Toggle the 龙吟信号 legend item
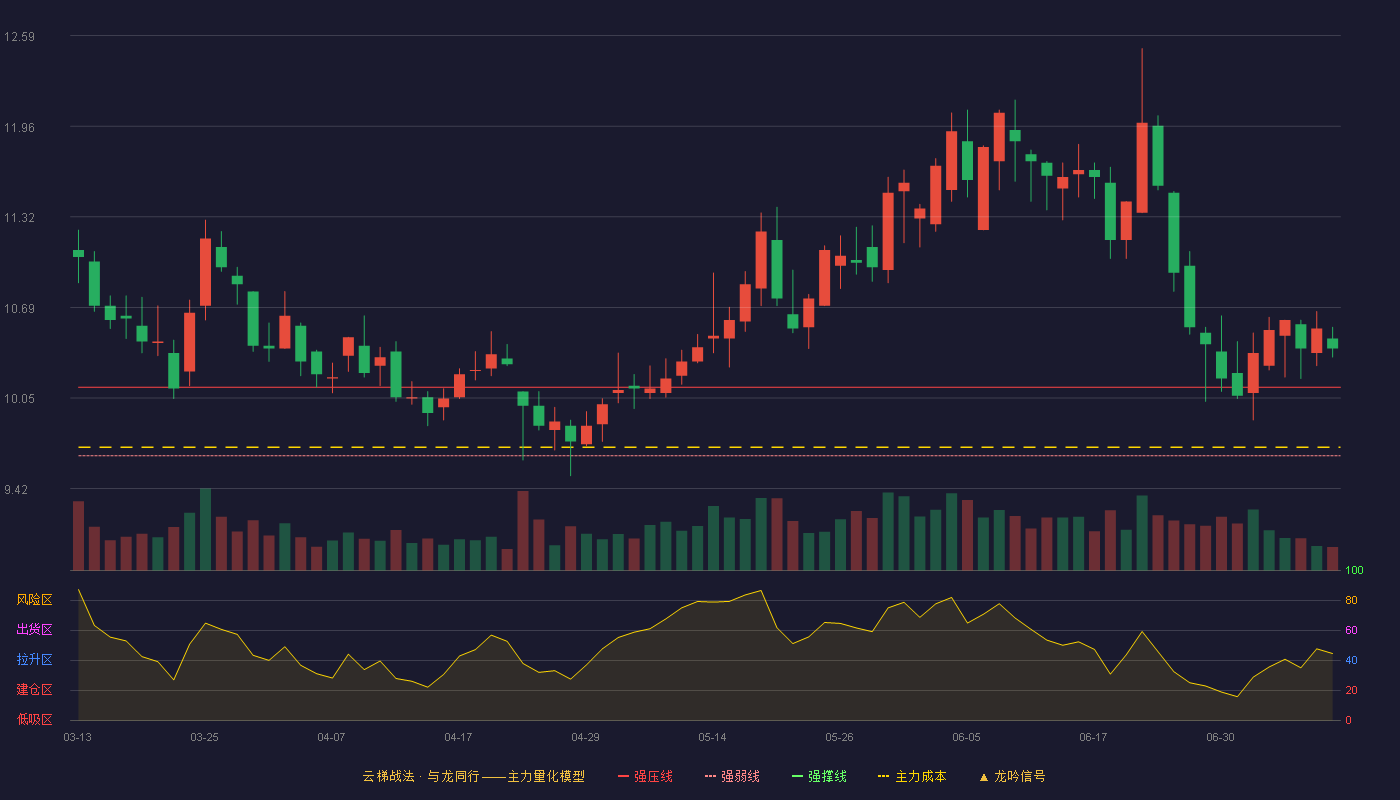The height and width of the screenshot is (800, 1400). 1012,776
